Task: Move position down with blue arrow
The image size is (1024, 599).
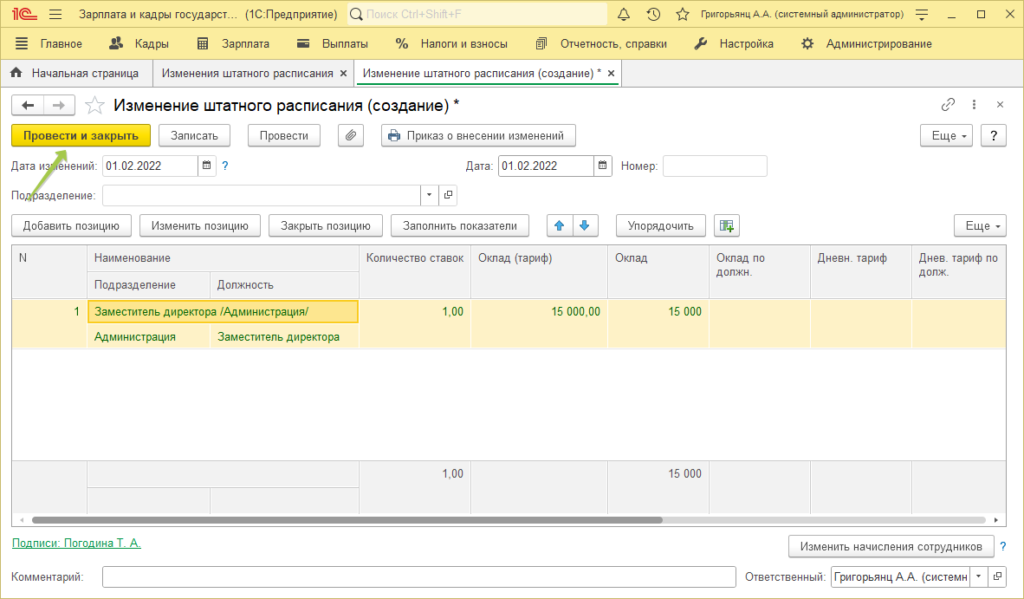Action: click(585, 226)
